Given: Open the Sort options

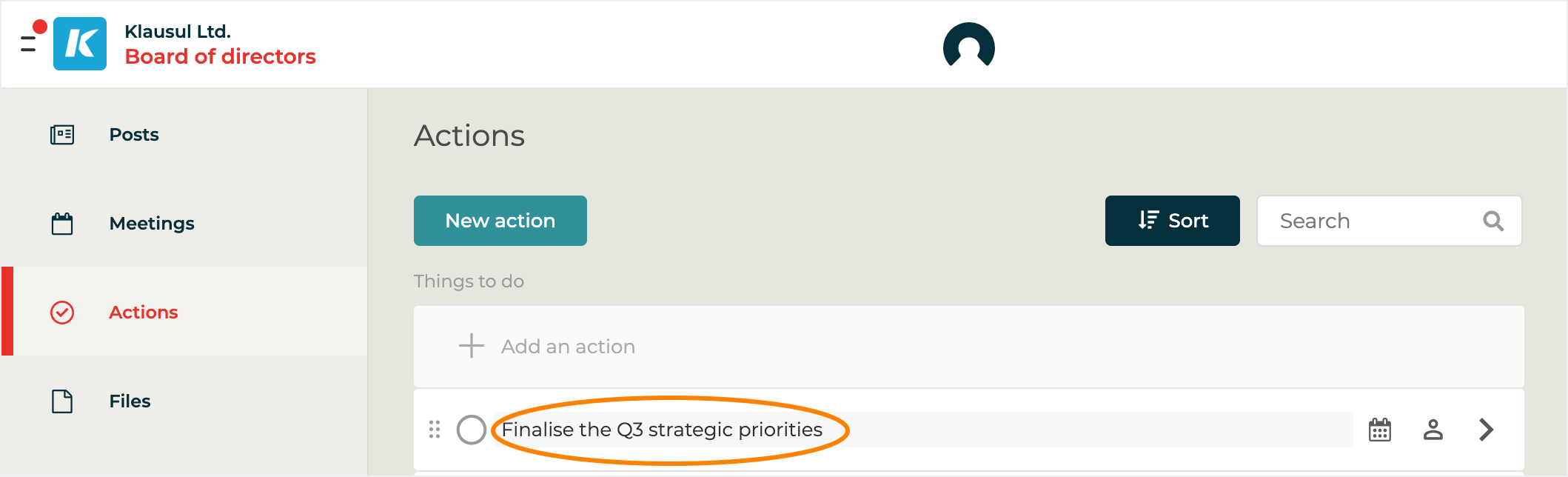Looking at the screenshot, I should 1172,221.
